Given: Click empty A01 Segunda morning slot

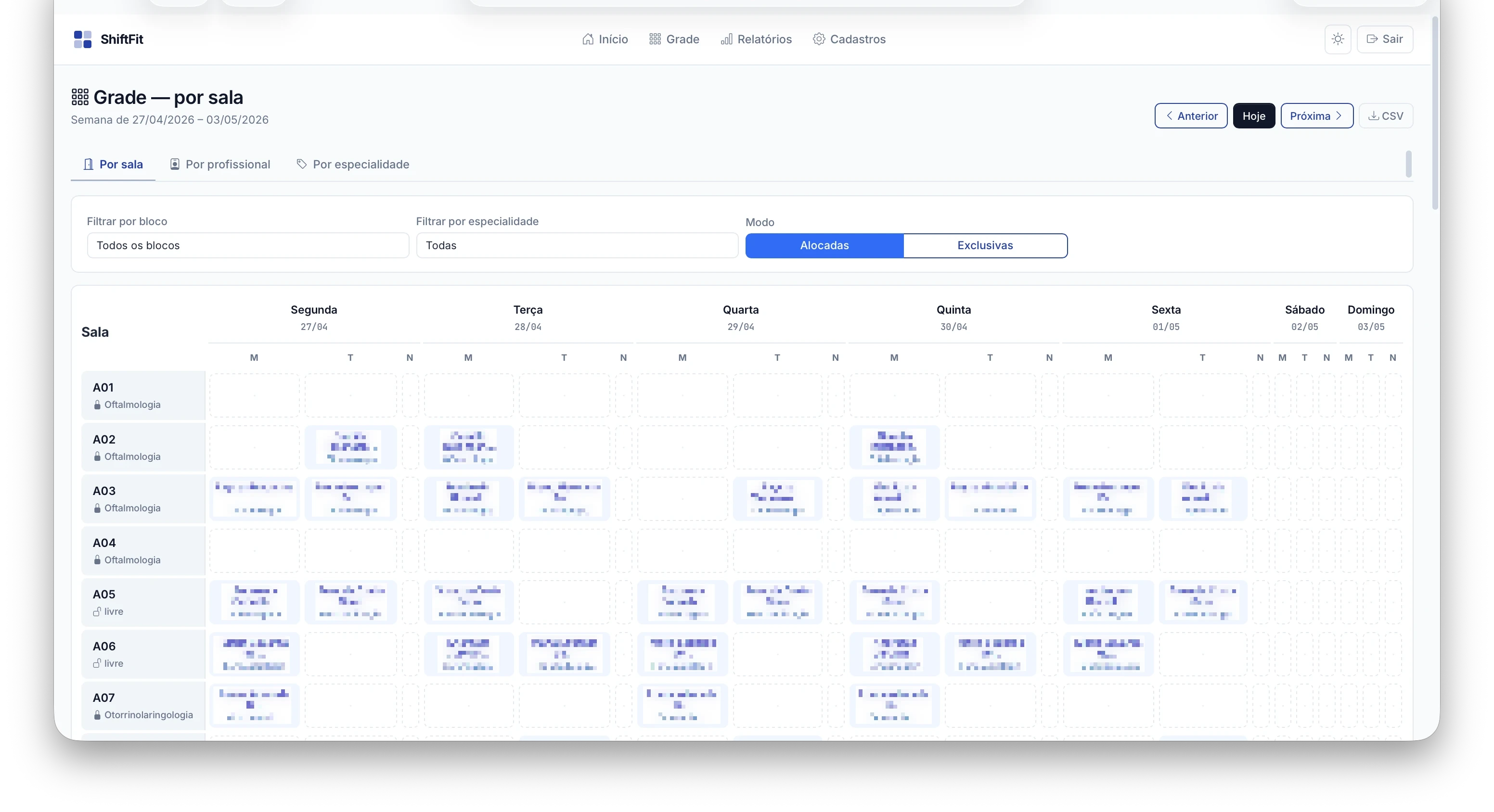Looking at the screenshot, I should pyautogui.click(x=254, y=395).
